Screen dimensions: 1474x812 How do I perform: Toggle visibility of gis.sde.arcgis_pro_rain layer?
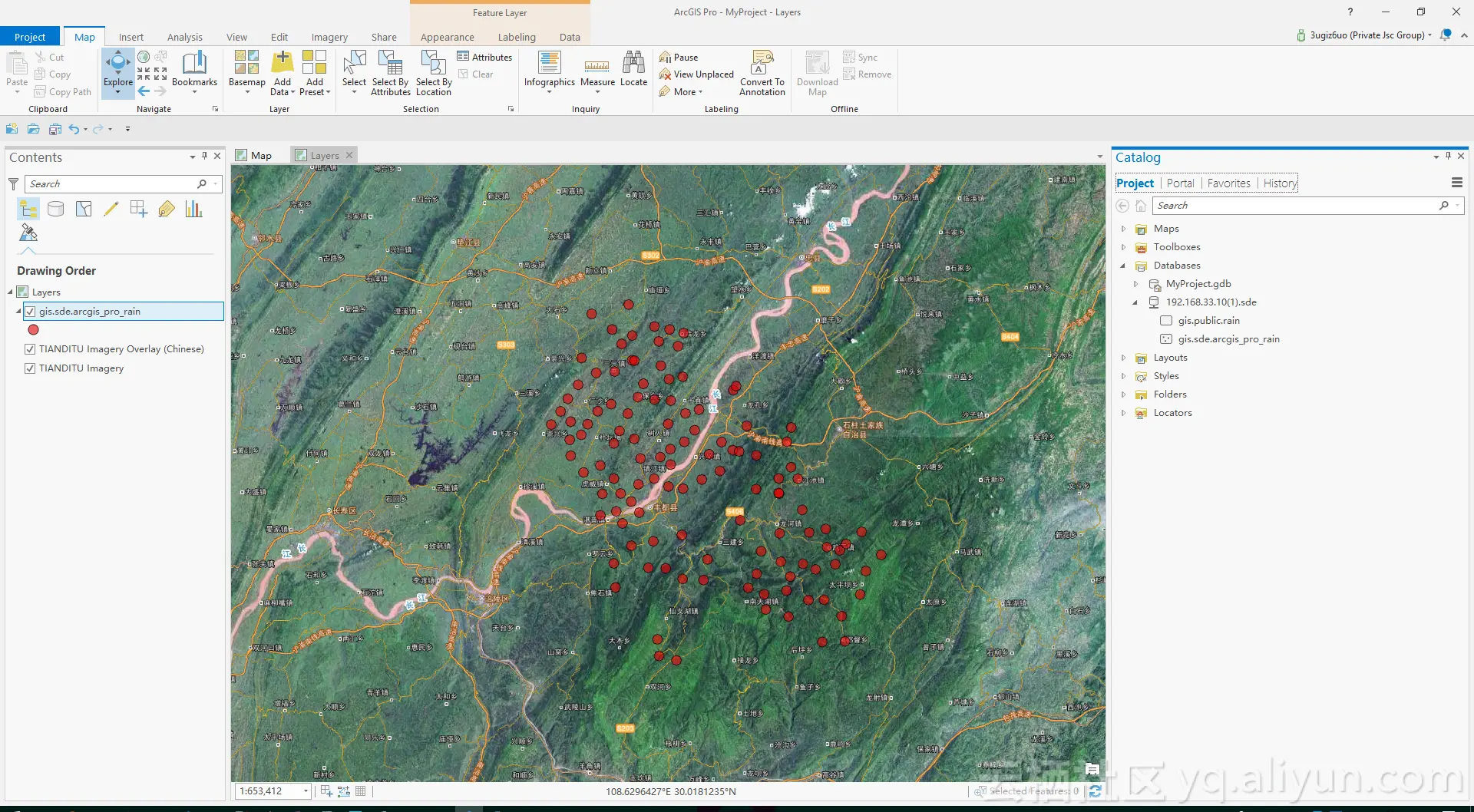pos(31,312)
